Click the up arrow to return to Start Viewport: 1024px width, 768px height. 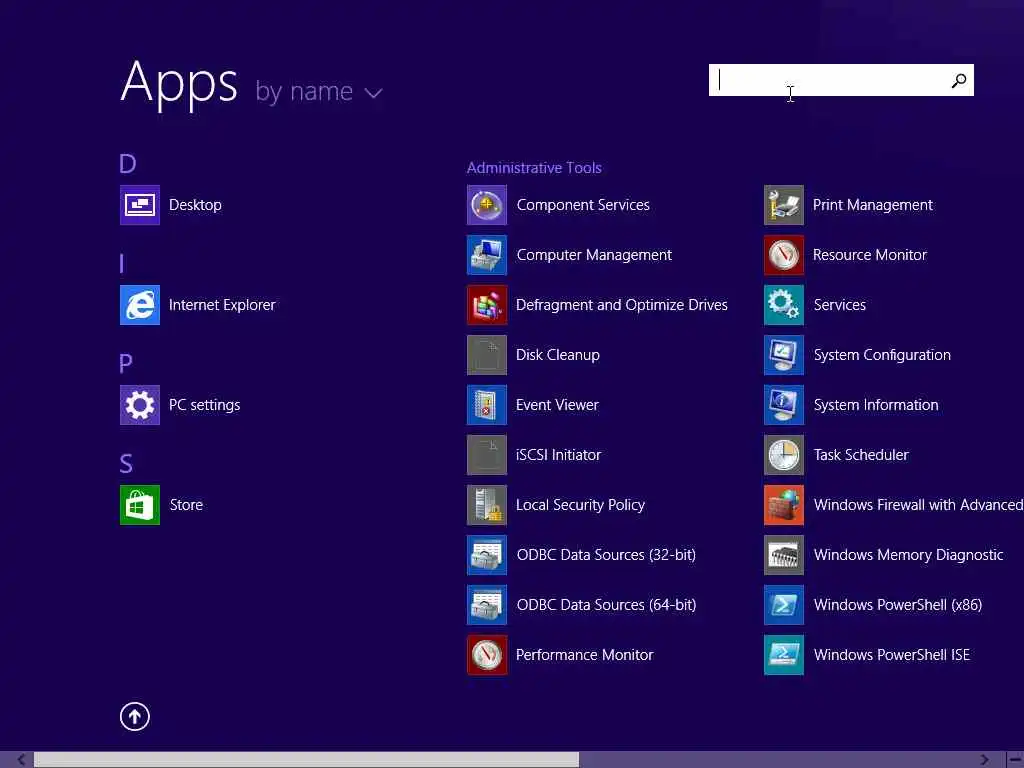135,716
